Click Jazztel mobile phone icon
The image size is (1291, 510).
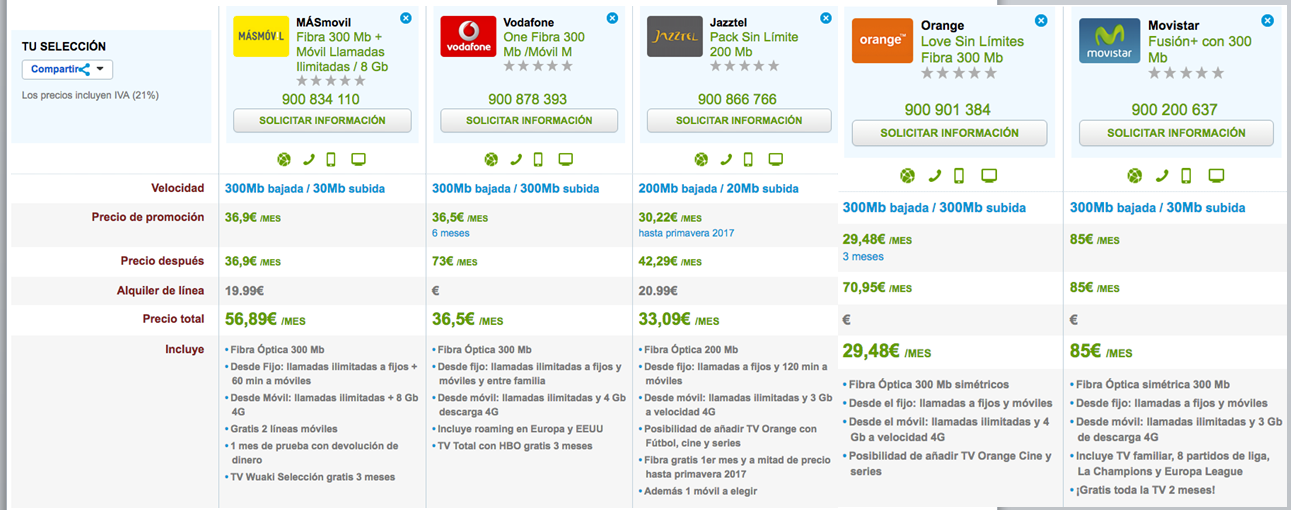pos(748,159)
